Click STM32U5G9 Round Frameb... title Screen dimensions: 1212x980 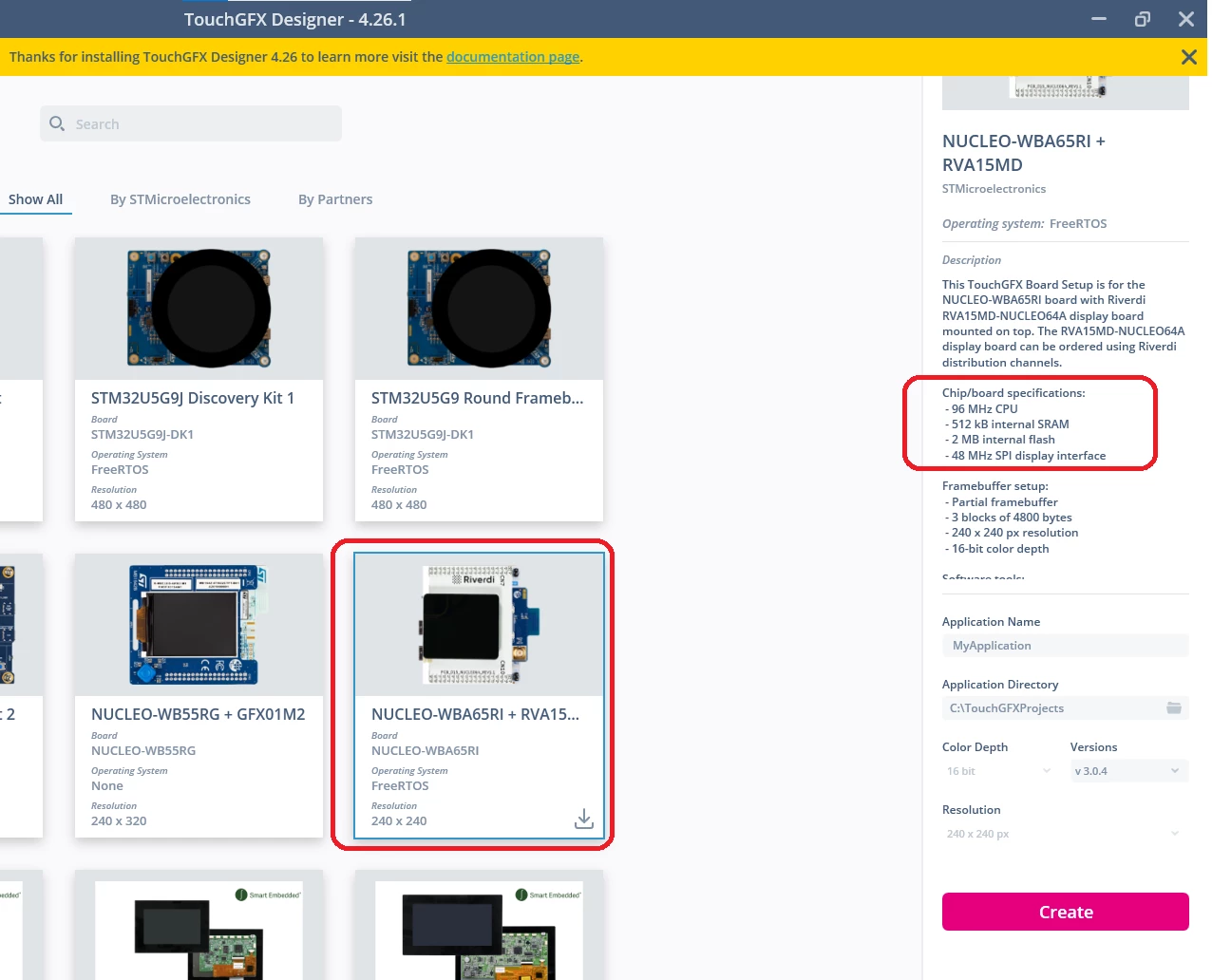(x=478, y=398)
